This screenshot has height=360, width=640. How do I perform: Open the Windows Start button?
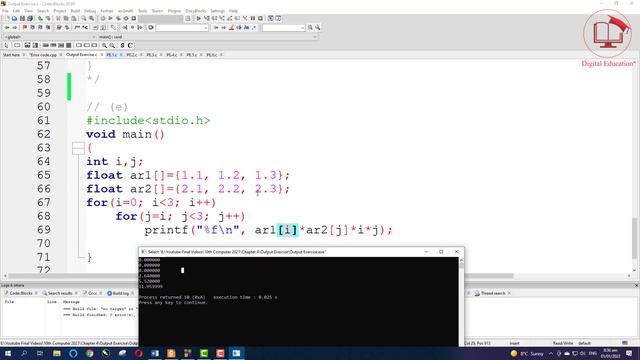[8, 353]
